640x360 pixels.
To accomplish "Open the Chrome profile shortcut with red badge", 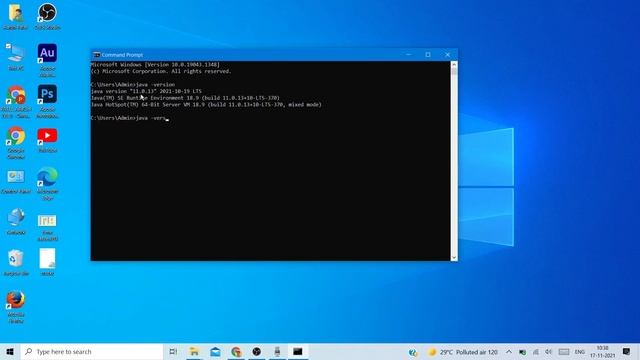I will tap(16, 101).
